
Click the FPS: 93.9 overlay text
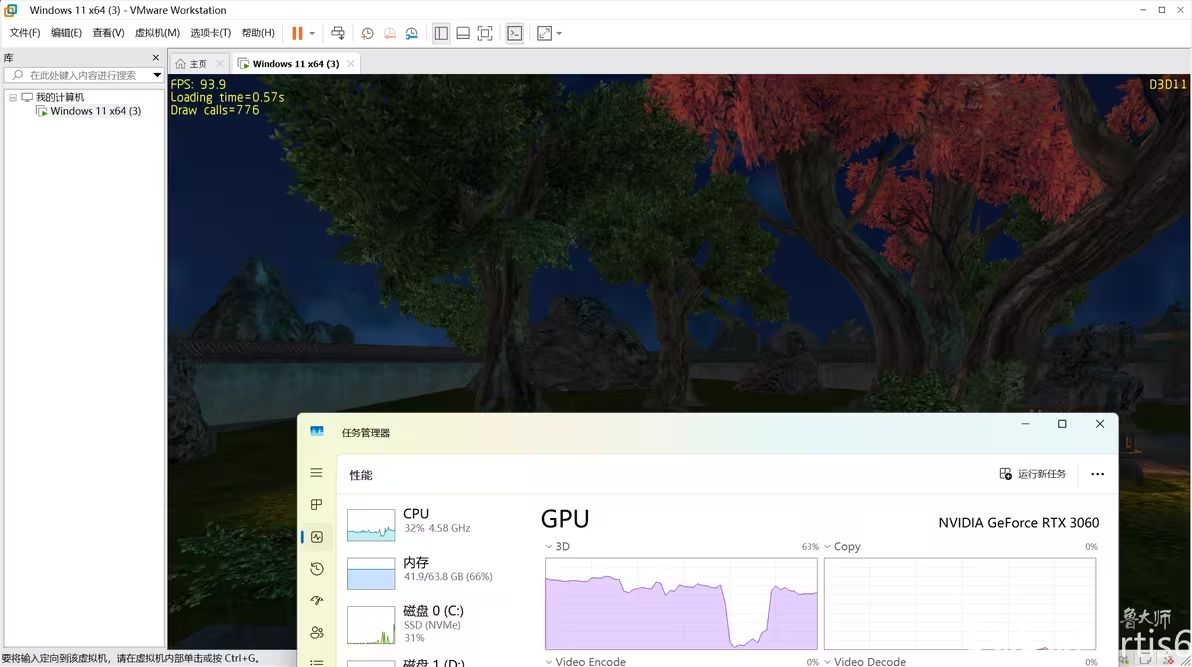coord(198,84)
